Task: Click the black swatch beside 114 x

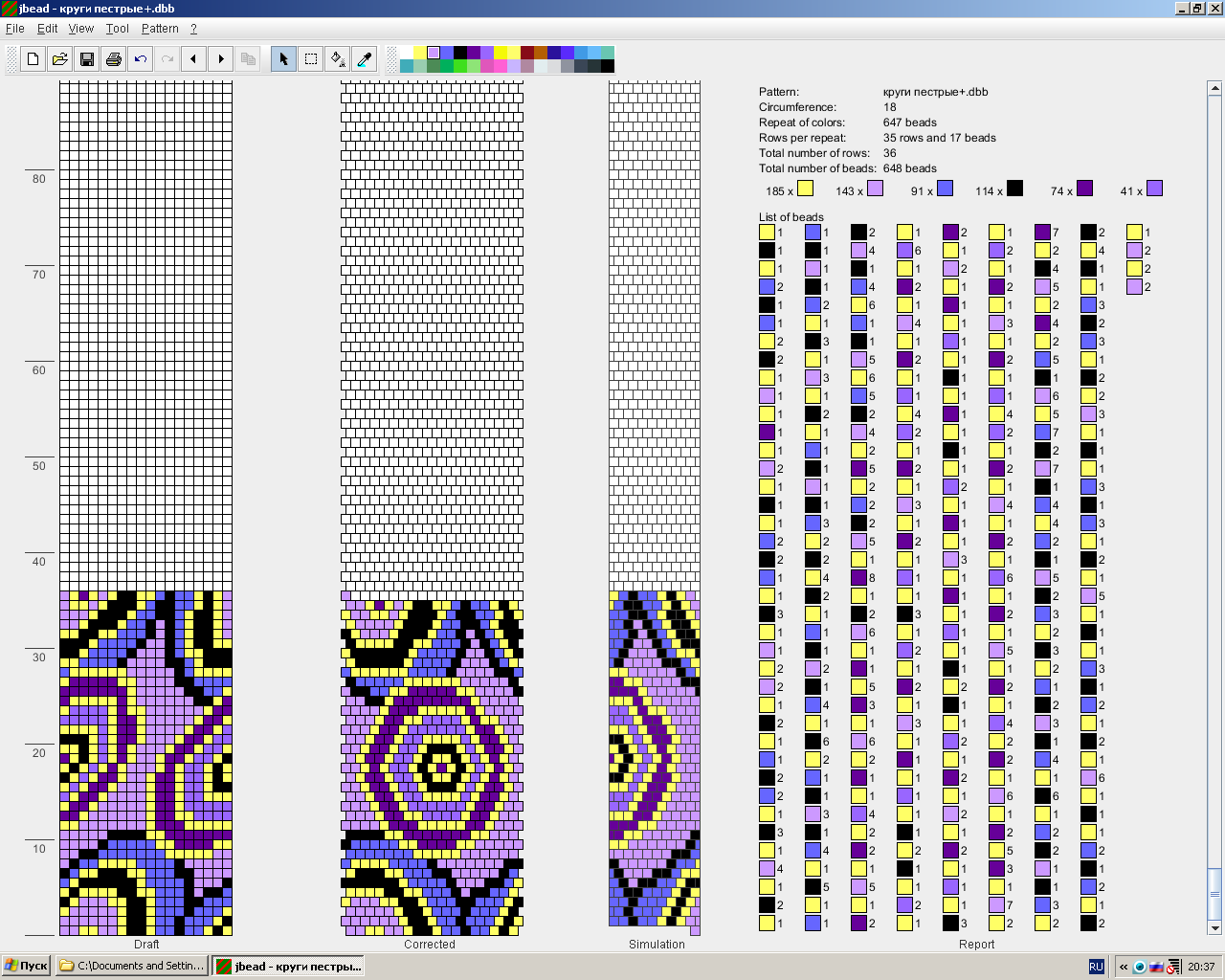Action: pyautogui.click(x=1014, y=189)
